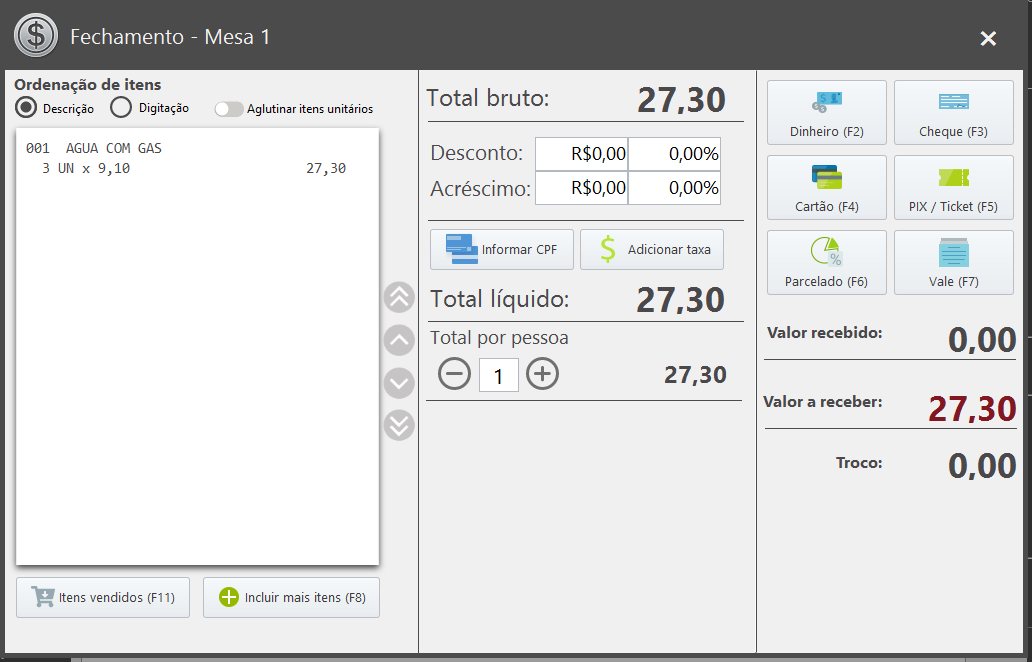Screen dimensions: 1032x662
Task: Select Vale (F7) voucher payment
Action: (954, 263)
